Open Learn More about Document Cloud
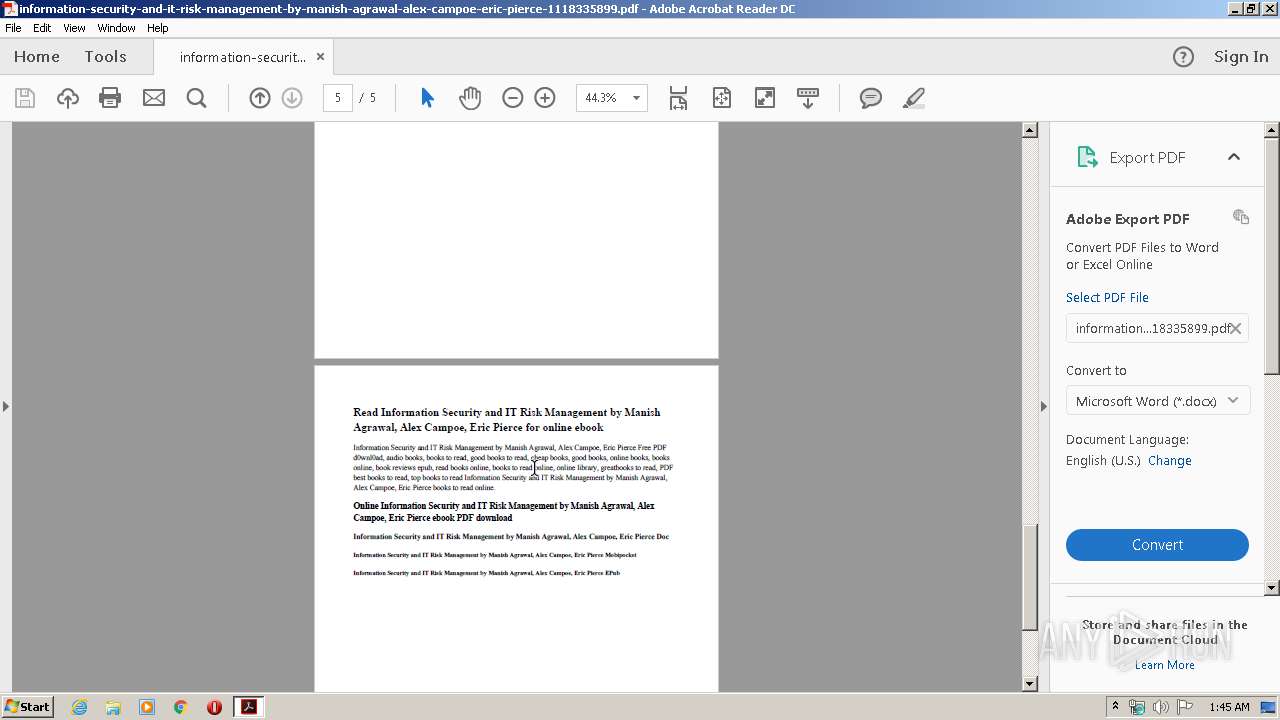Viewport: 1280px width, 720px height. 1165,665
